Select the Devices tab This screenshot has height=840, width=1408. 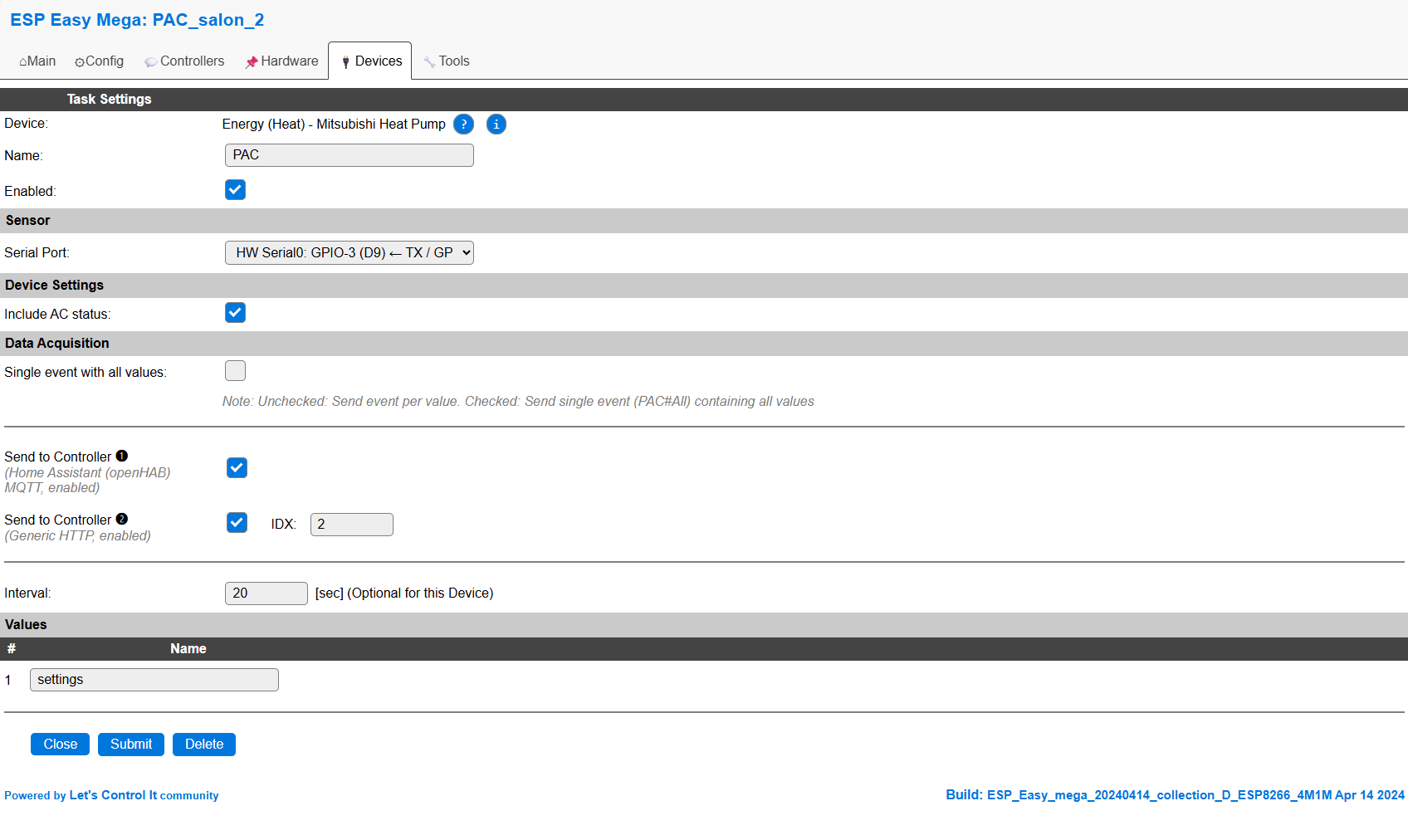[370, 61]
